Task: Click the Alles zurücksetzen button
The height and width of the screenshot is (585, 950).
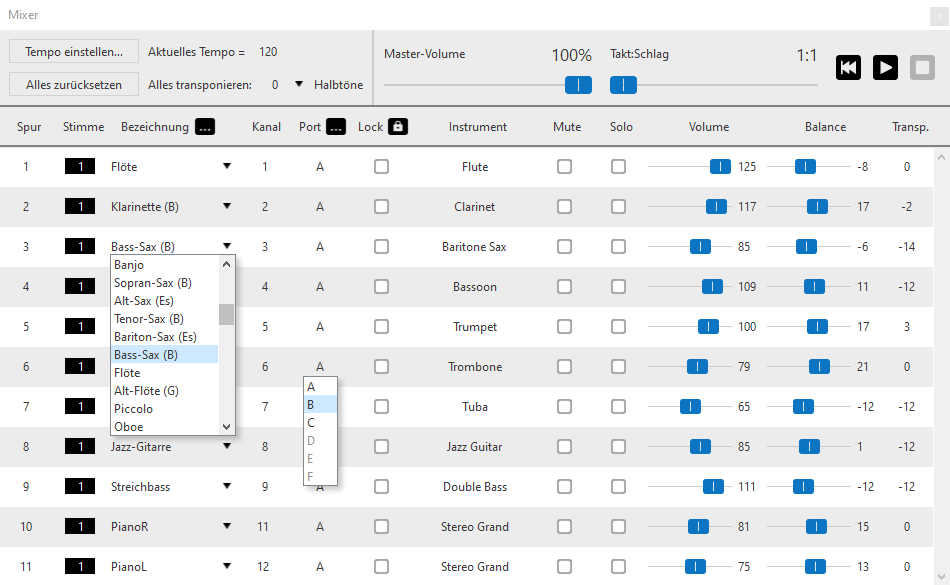Action: coord(74,85)
